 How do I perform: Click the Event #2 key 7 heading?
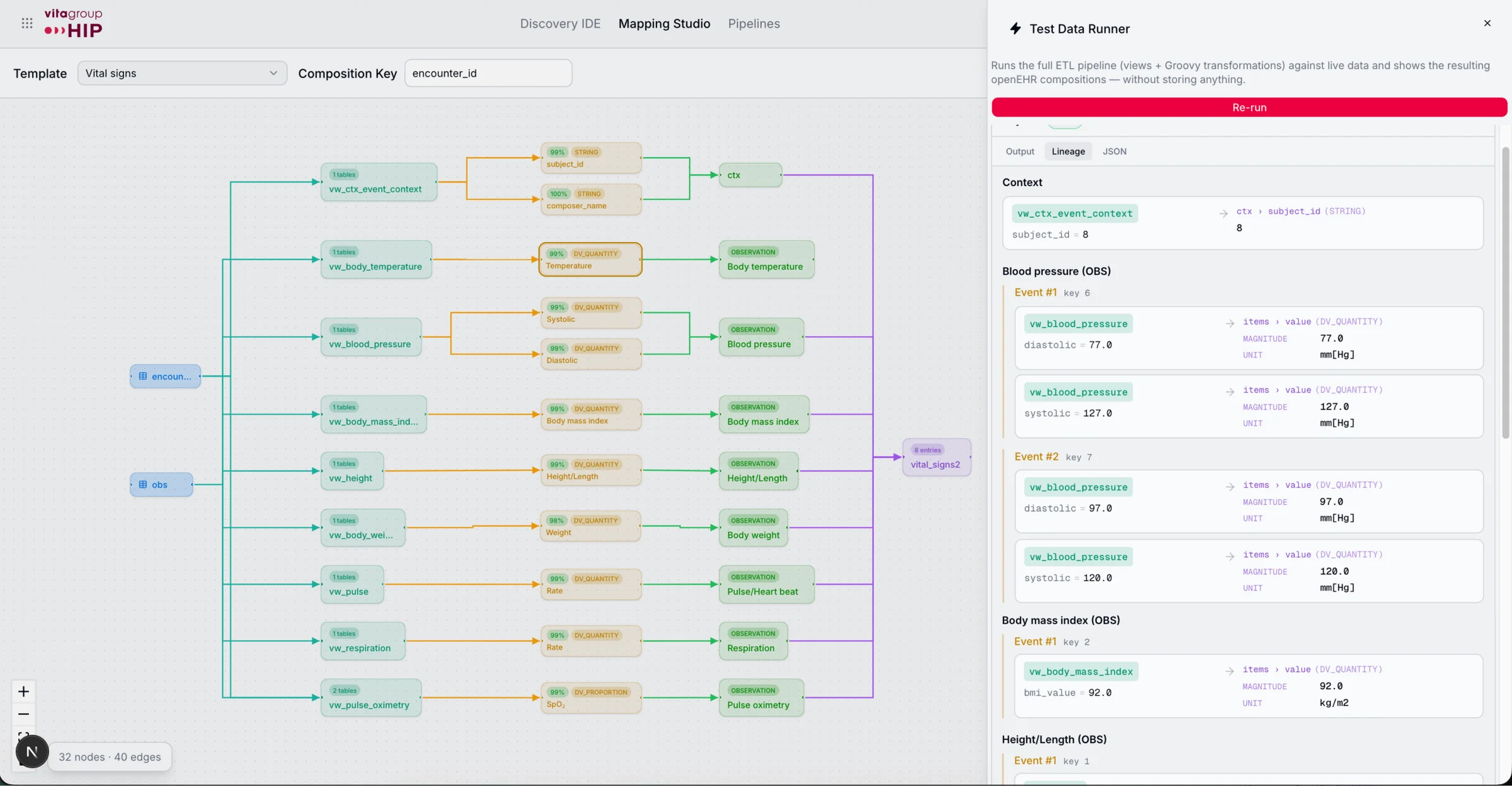(1053, 457)
